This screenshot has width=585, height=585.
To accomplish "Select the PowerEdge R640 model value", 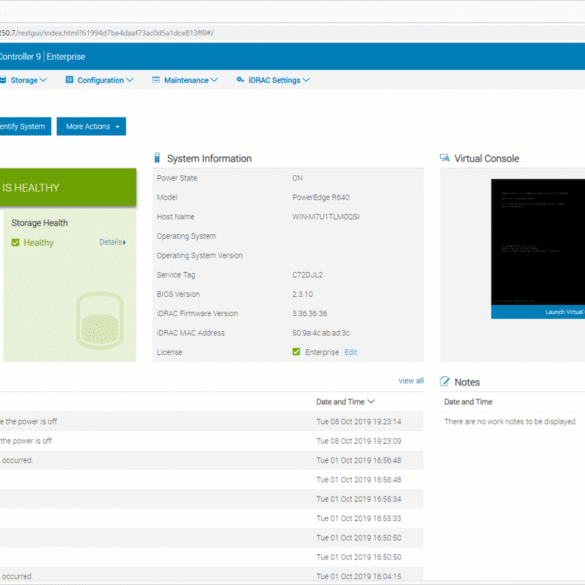I will pos(321,197).
